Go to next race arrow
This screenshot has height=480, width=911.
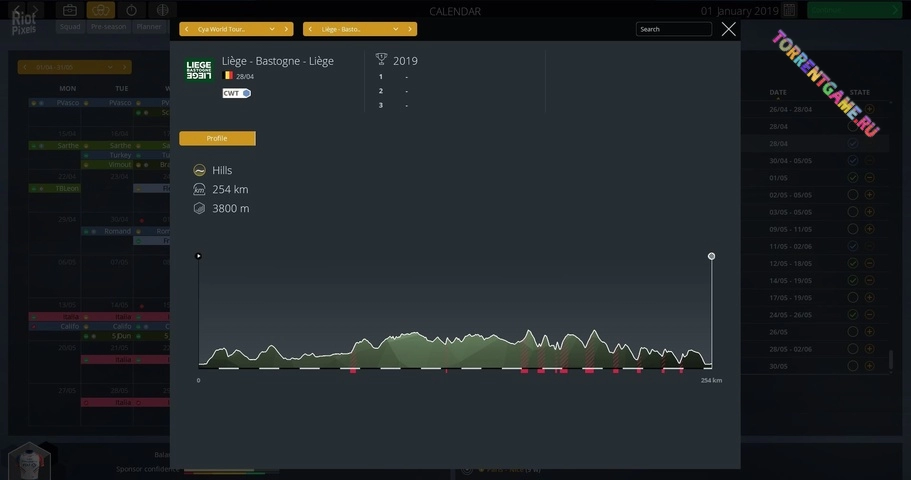[x=411, y=29]
